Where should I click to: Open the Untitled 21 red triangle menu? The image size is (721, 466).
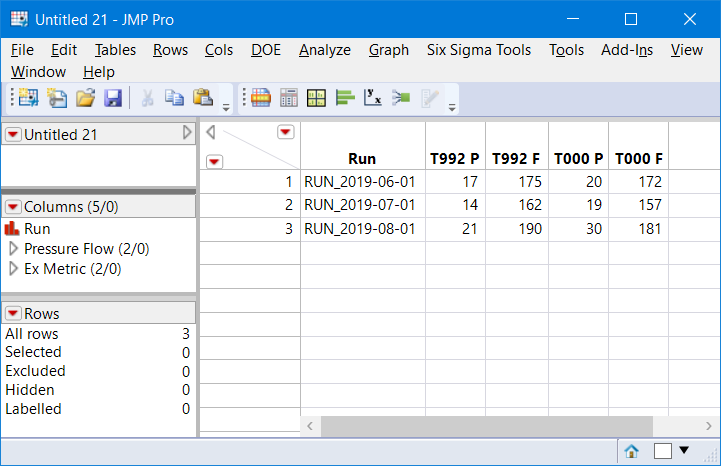13,134
